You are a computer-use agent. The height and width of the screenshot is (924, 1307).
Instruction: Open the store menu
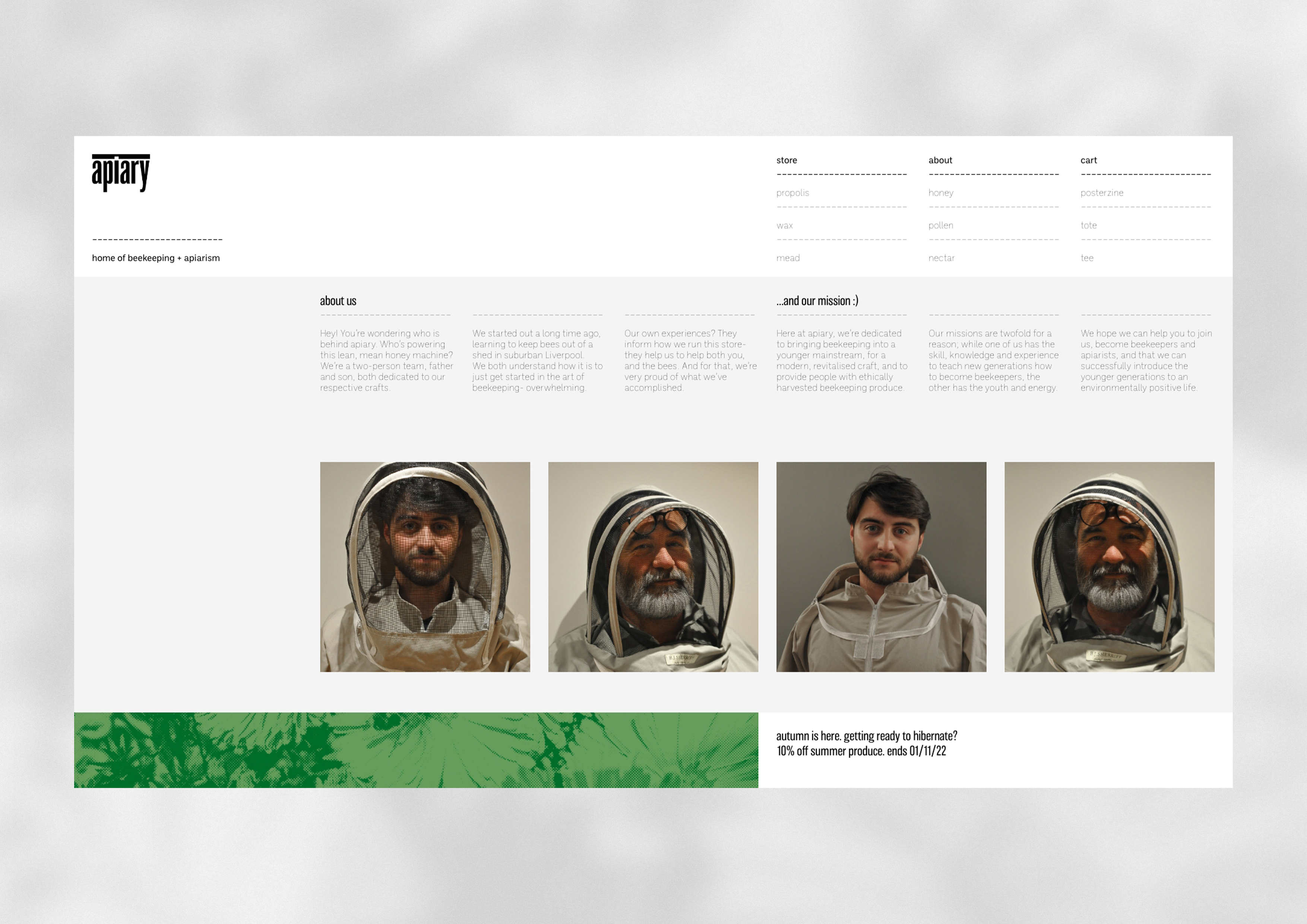tap(786, 161)
